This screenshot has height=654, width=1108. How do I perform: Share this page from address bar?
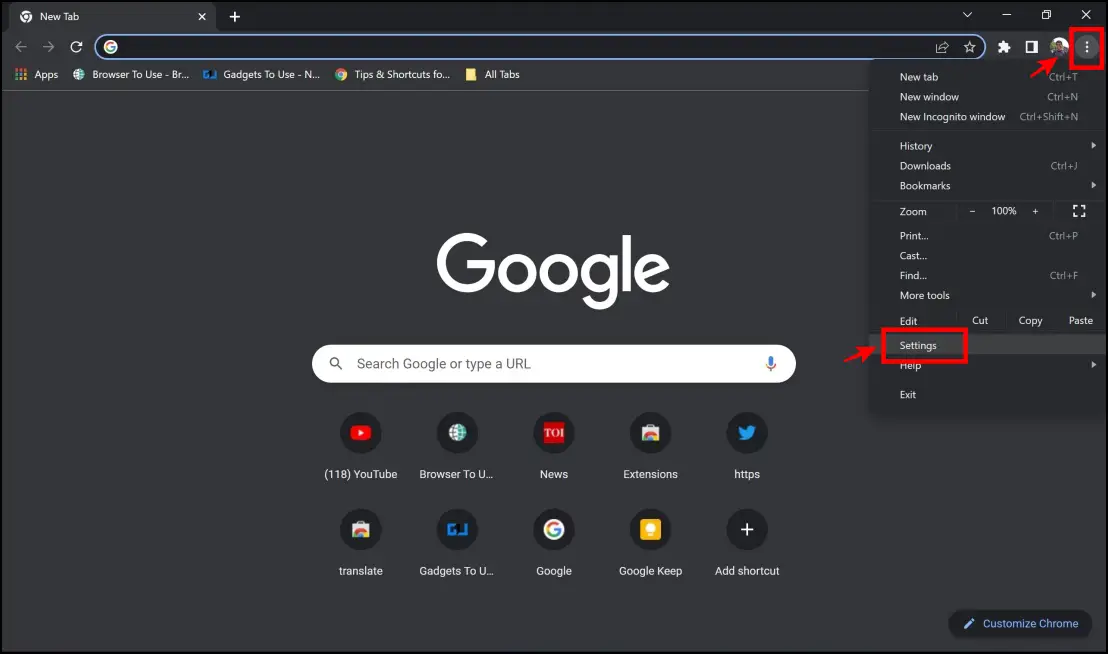click(x=942, y=47)
